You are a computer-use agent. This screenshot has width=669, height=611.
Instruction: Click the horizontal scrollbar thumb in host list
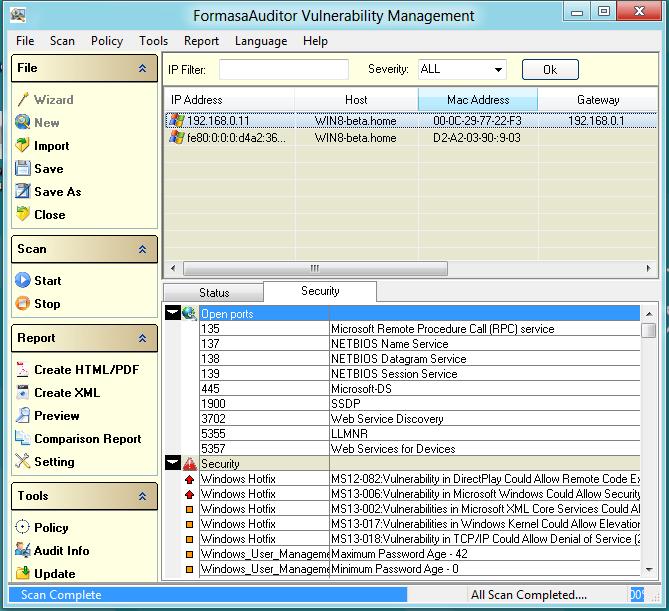[x=315, y=268]
